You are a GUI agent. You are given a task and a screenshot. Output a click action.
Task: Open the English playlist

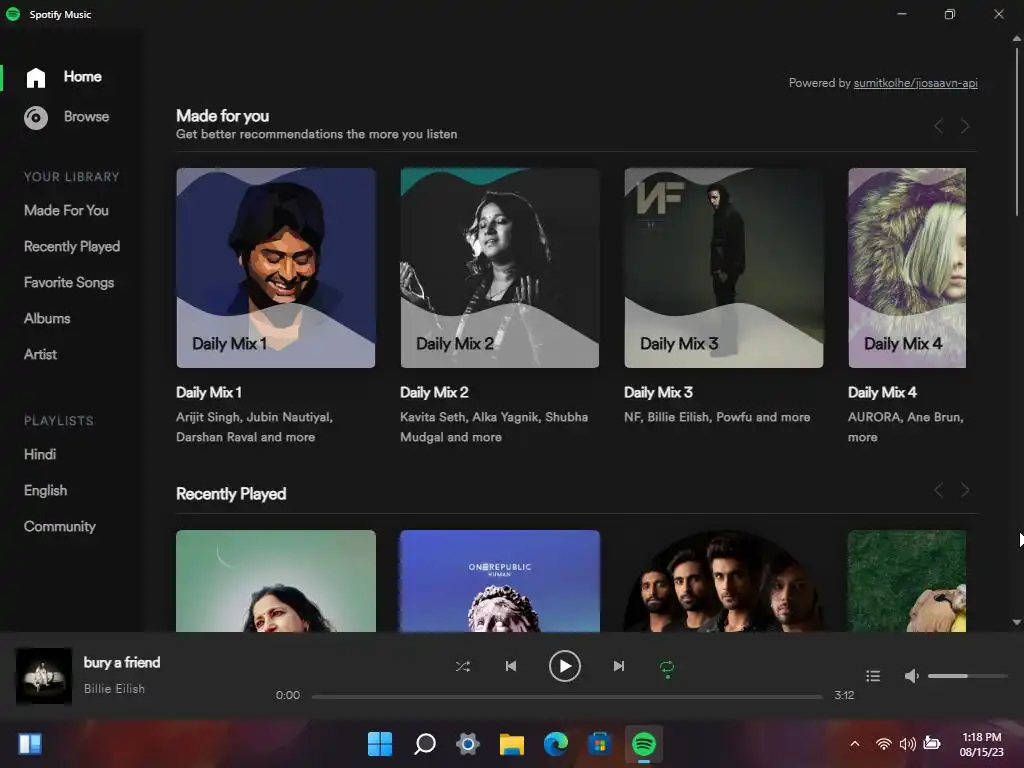(45, 490)
